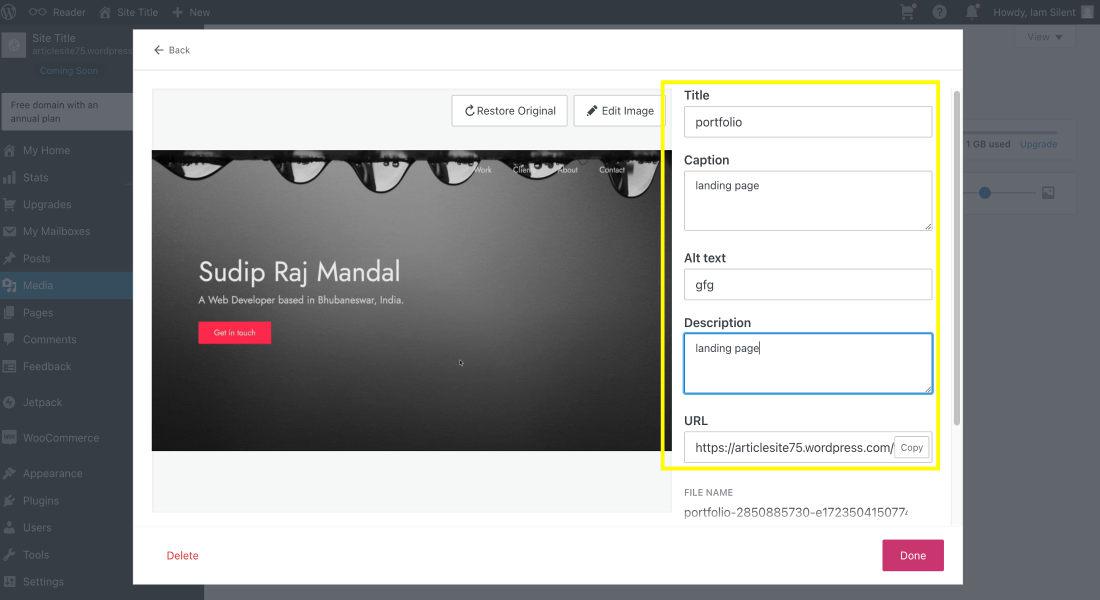Click the site icon beside Site Title
Screen dimensions: 1100x600
coord(13,45)
